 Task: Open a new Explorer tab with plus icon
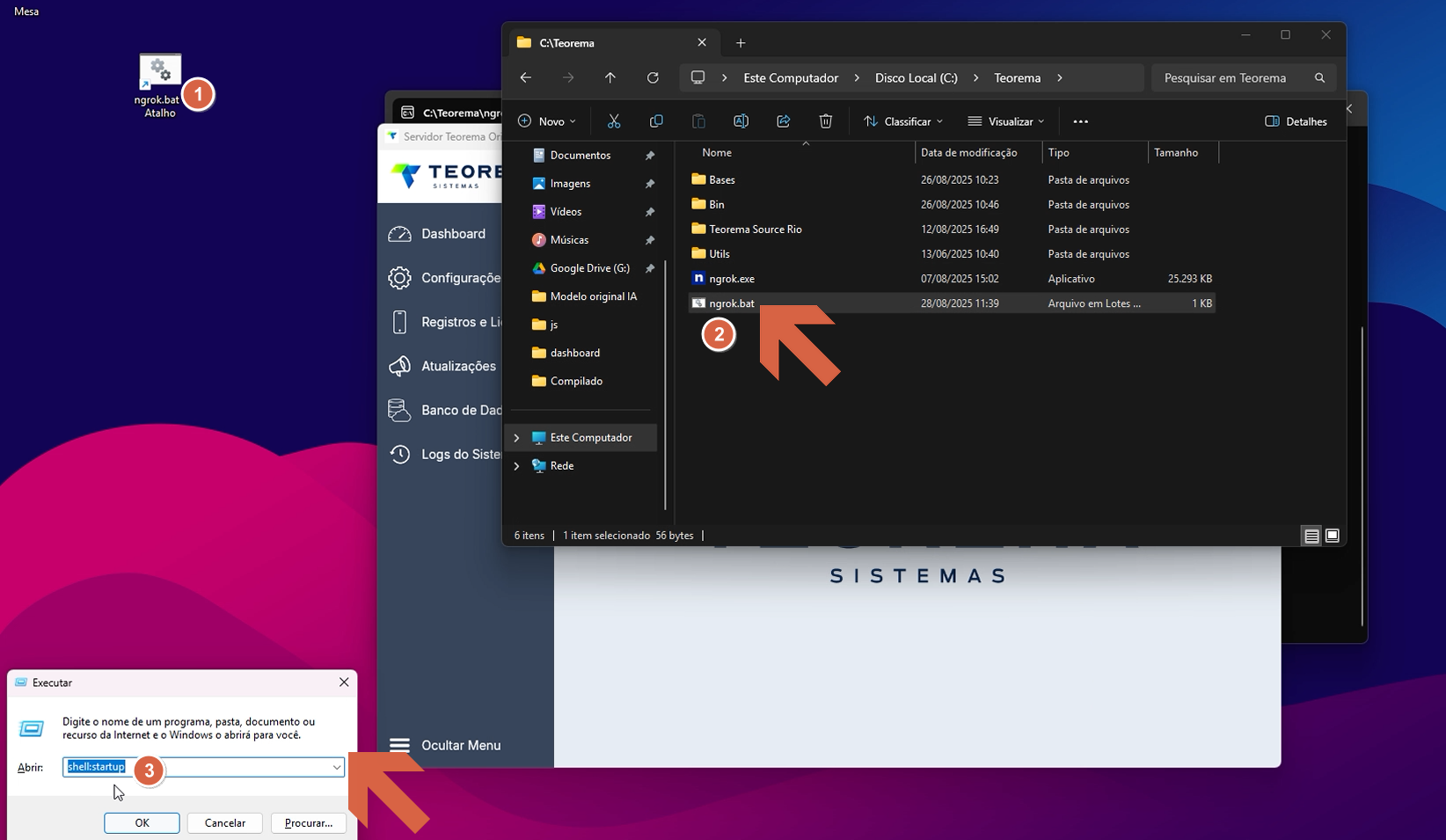pyautogui.click(x=741, y=43)
